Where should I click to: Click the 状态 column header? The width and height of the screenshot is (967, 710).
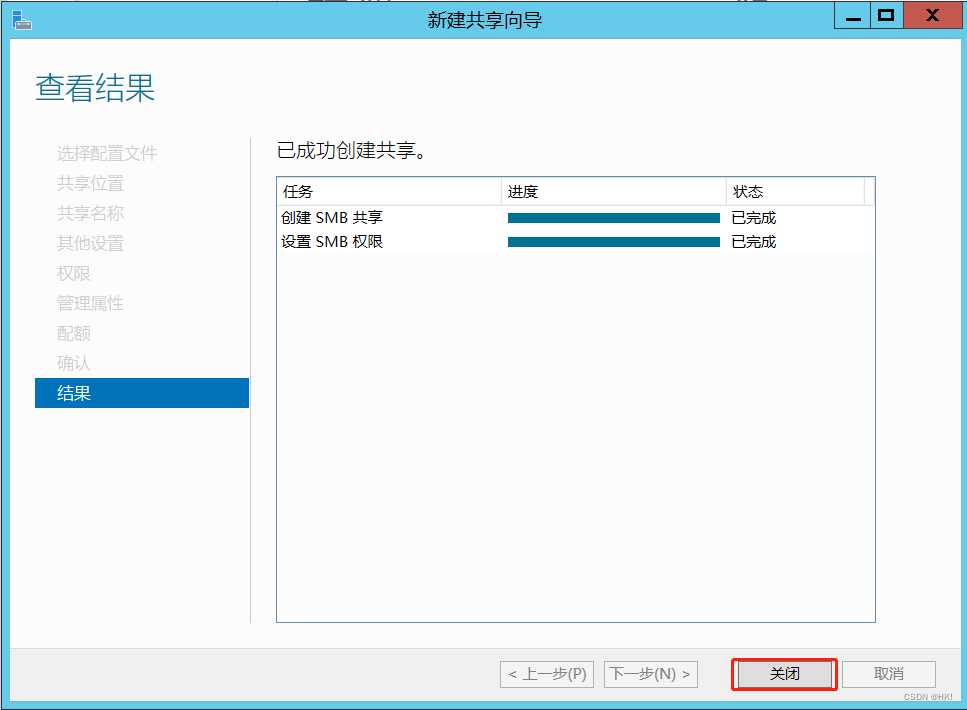pyautogui.click(x=796, y=192)
